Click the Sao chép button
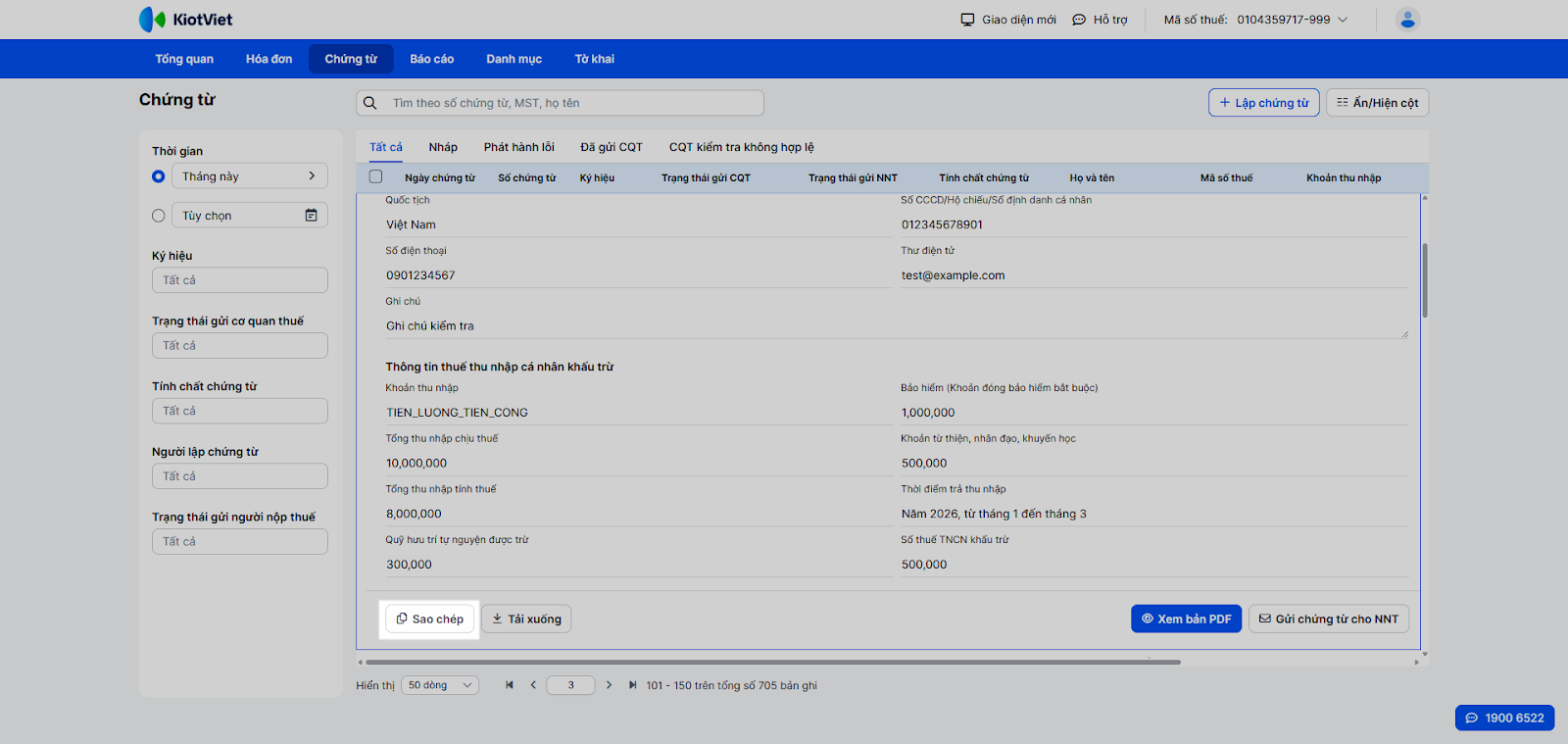The height and width of the screenshot is (744, 1568). (429, 620)
